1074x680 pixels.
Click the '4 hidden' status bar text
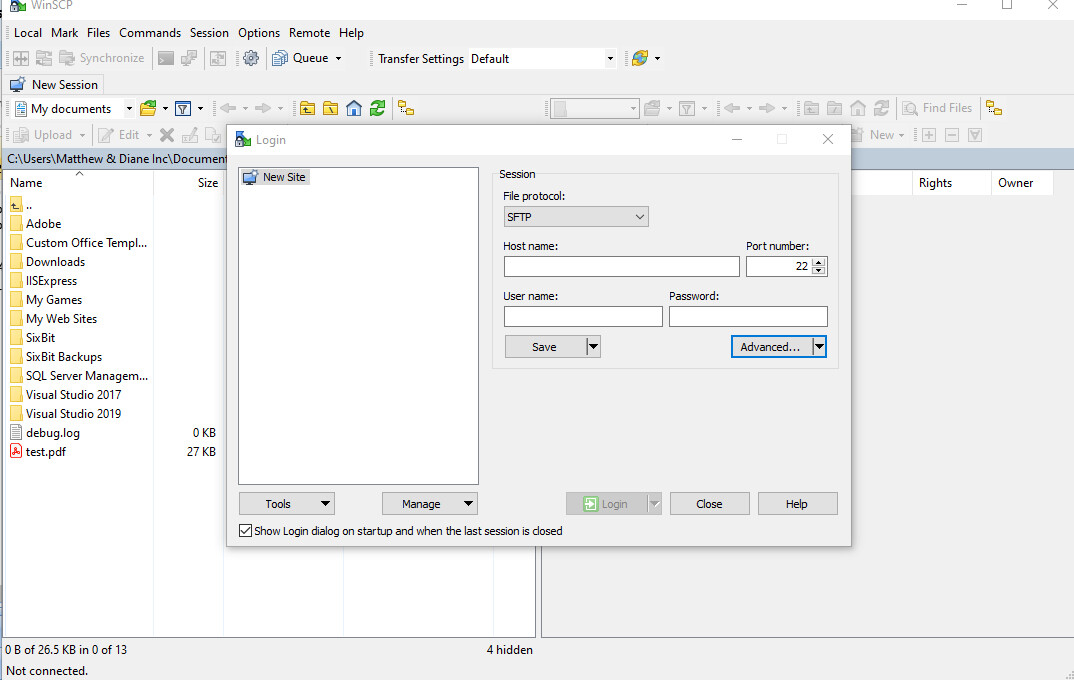click(510, 650)
